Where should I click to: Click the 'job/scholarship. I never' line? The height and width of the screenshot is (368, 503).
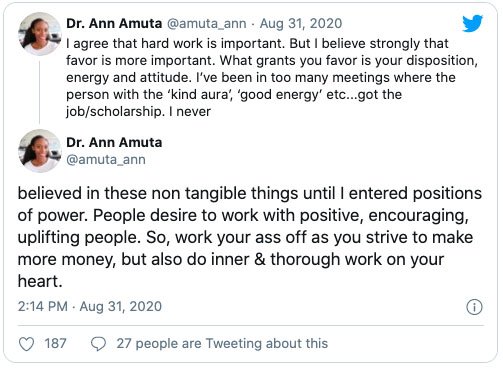point(138,111)
